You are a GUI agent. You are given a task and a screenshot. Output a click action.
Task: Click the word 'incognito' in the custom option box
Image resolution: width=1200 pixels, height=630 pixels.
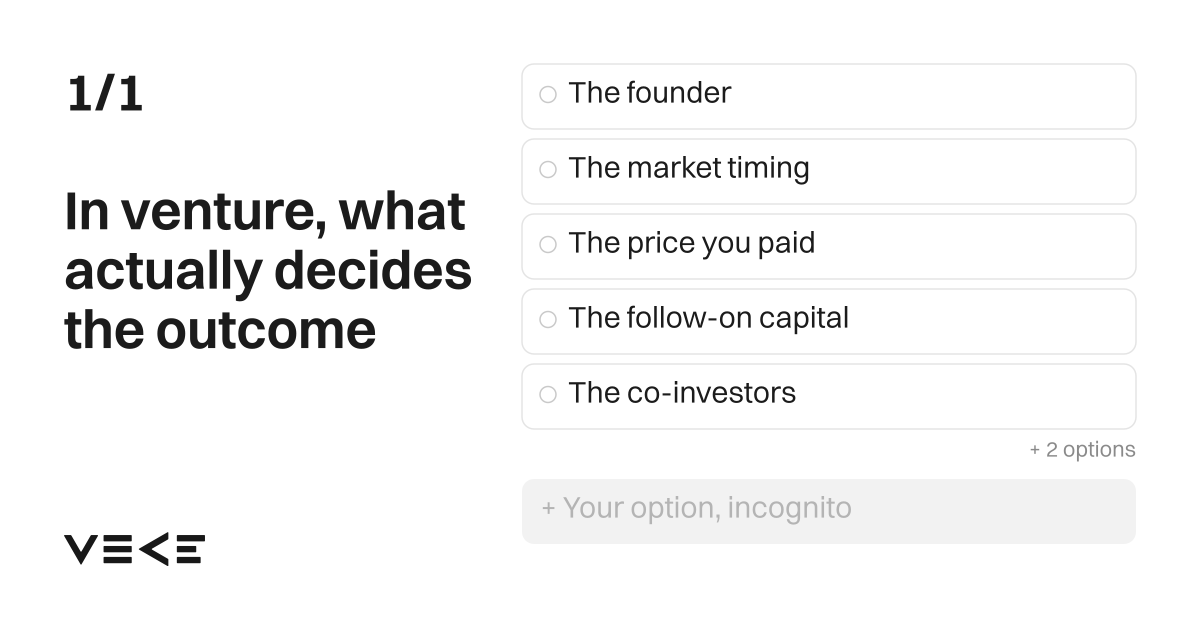(x=789, y=508)
